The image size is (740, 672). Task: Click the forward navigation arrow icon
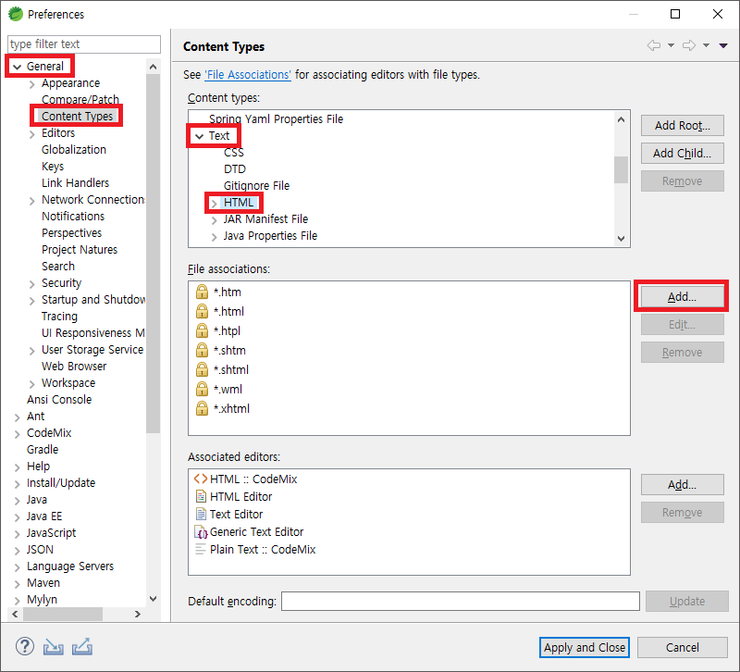689,46
